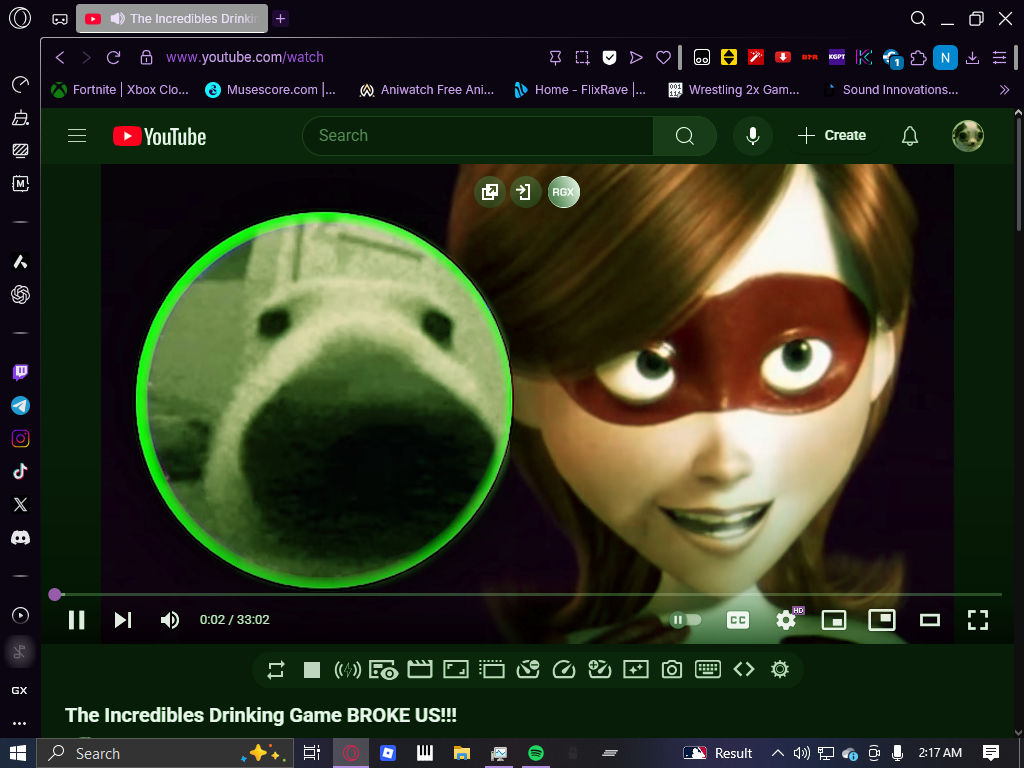Open Musescore.com bookmark
Screen dimensions: 1024x768
click(270, 90)
